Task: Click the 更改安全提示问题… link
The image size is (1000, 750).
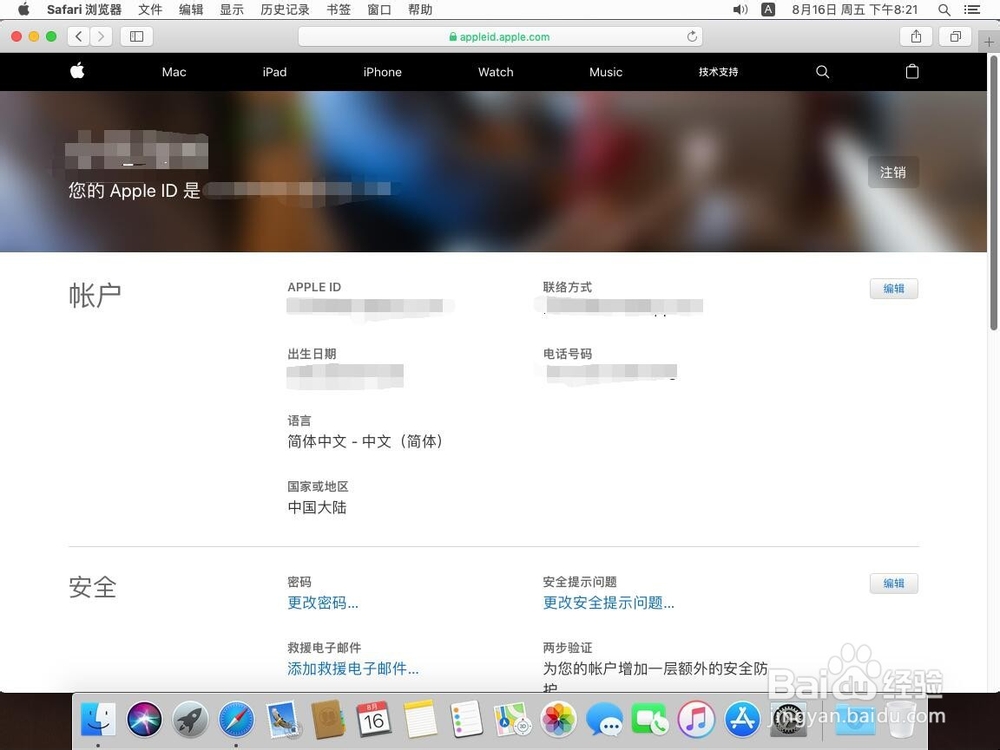Action: coord(608,603)
